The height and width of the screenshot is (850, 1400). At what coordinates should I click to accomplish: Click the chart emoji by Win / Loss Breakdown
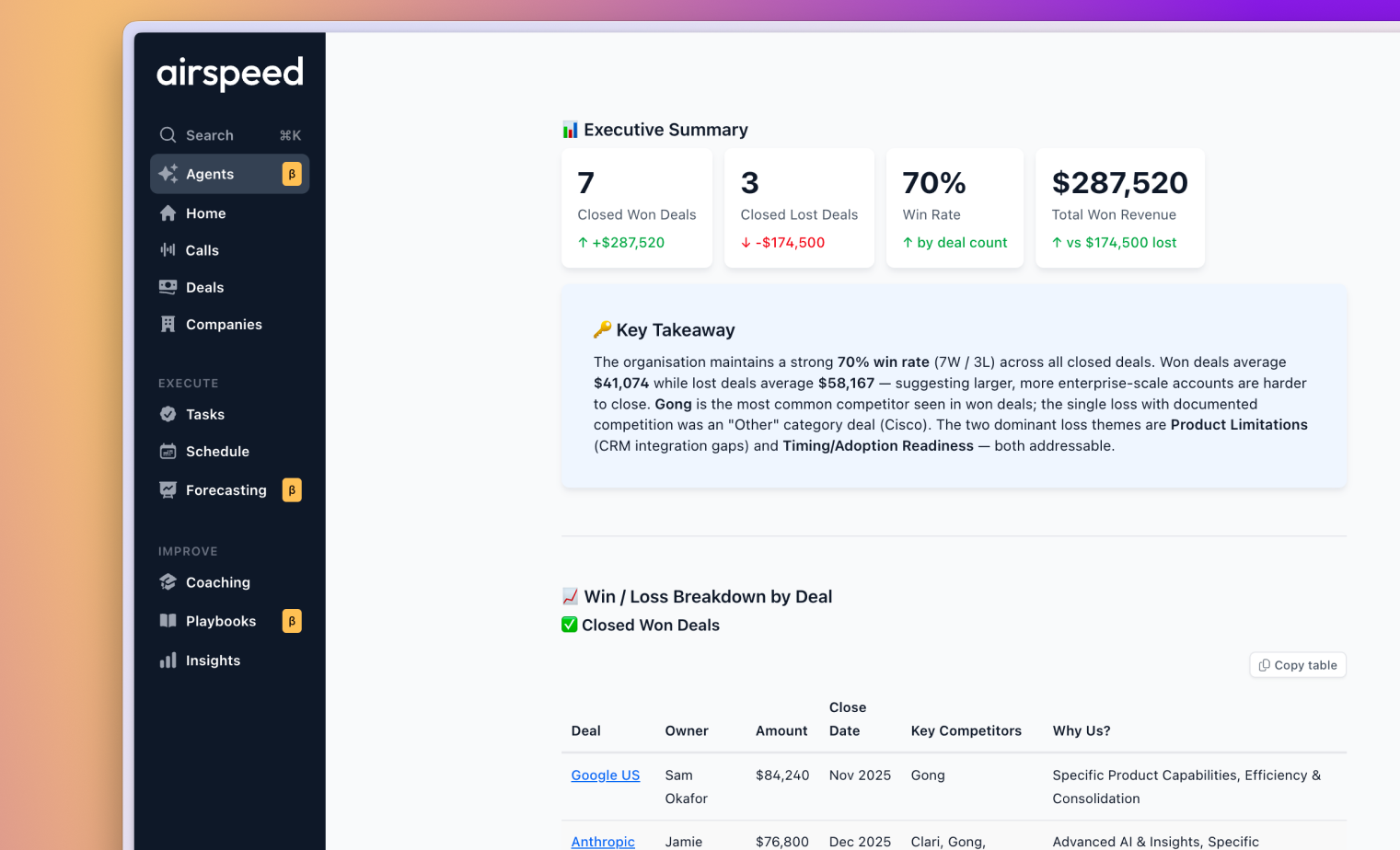tap(570, 596)
